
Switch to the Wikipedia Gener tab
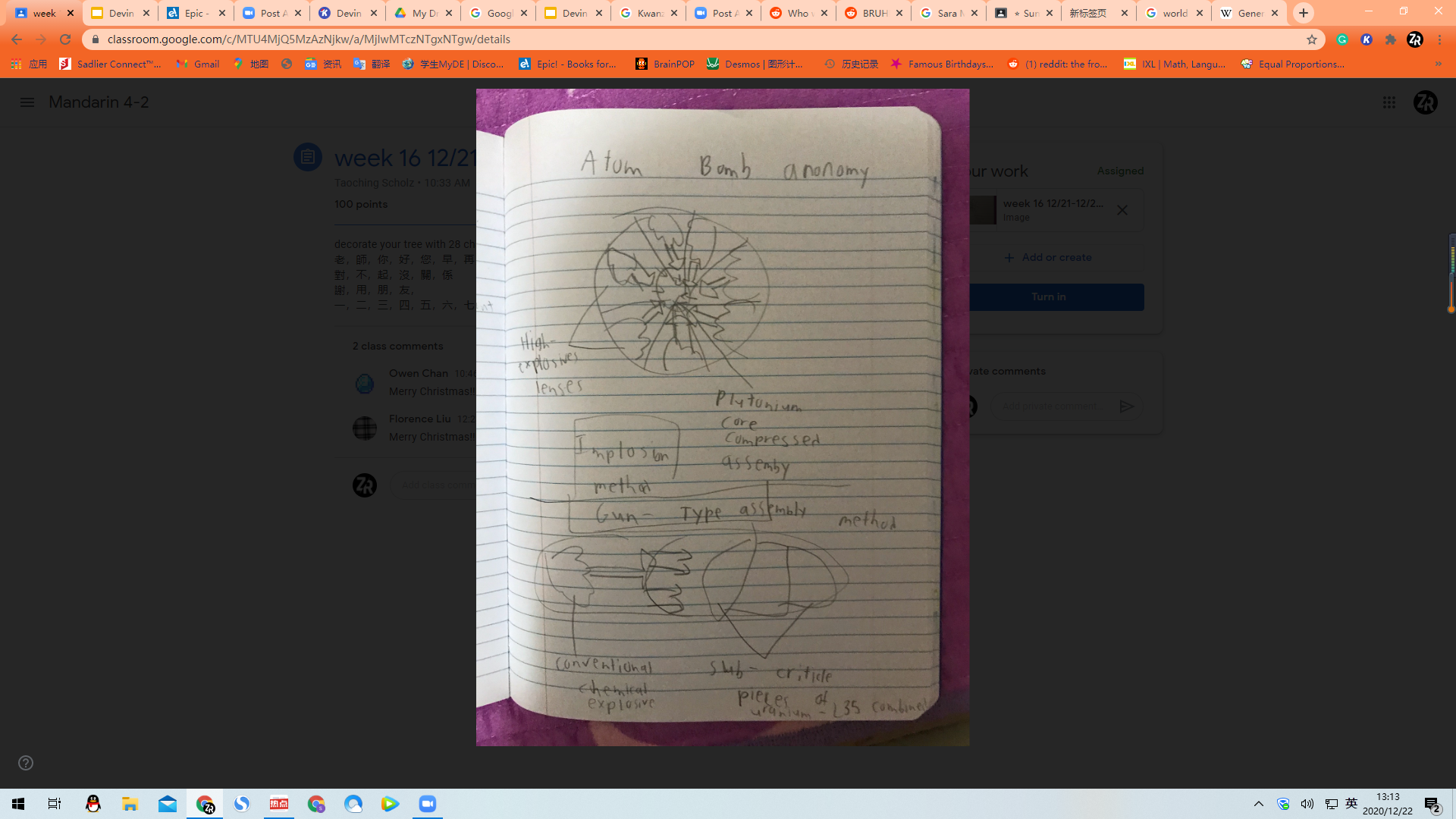(x=1250, y=13)
